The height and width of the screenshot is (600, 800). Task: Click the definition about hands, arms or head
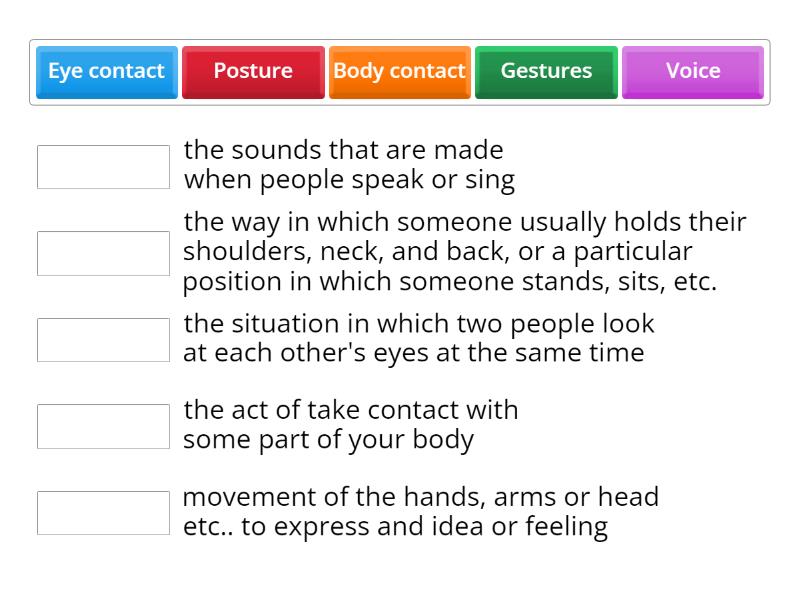tap(422, 512)
